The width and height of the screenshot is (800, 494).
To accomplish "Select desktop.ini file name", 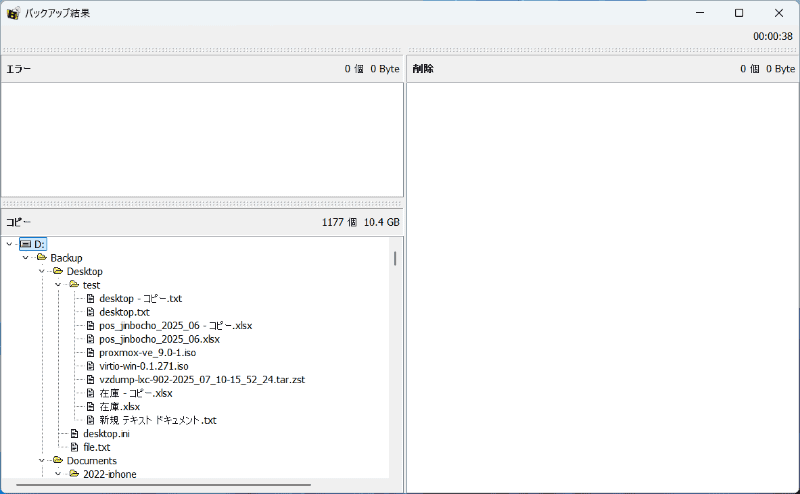I will click(106, 433).
